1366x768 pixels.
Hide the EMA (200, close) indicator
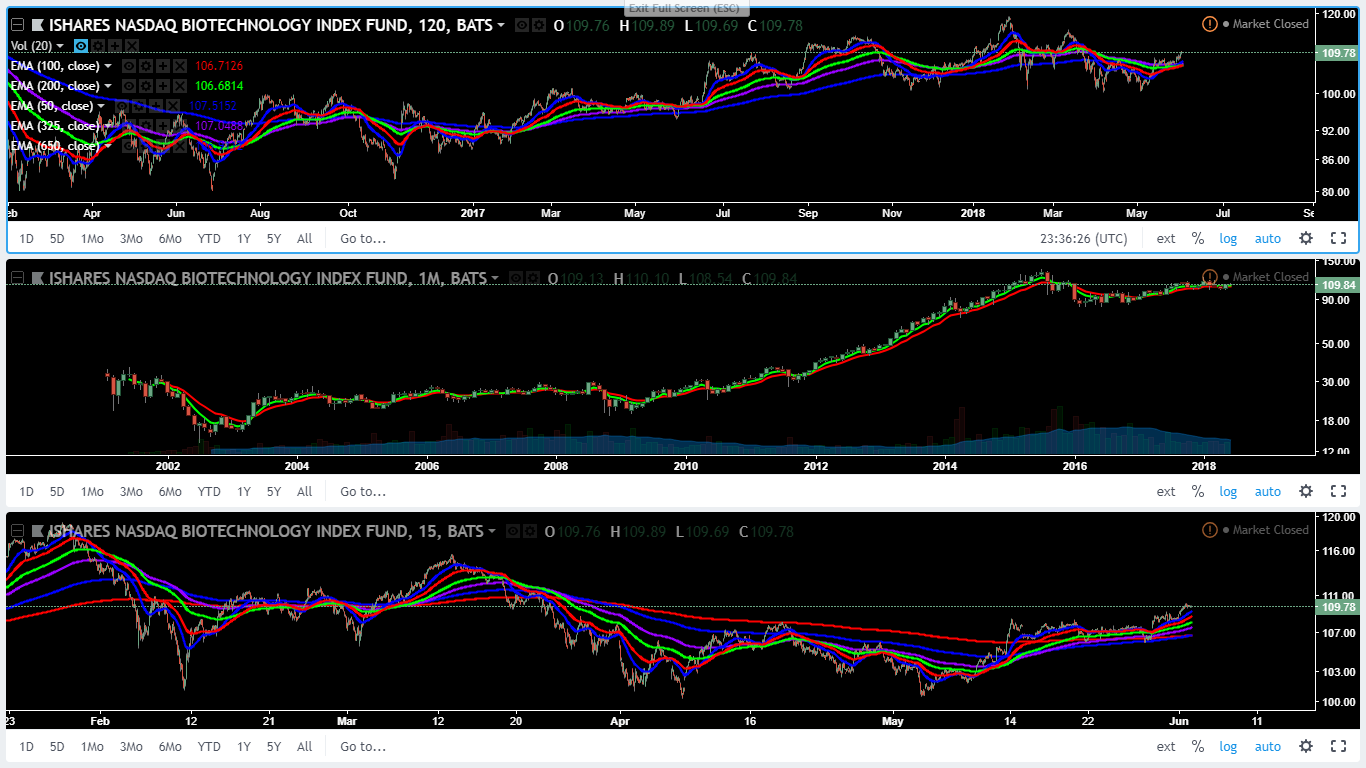click(x=128, y=86)
